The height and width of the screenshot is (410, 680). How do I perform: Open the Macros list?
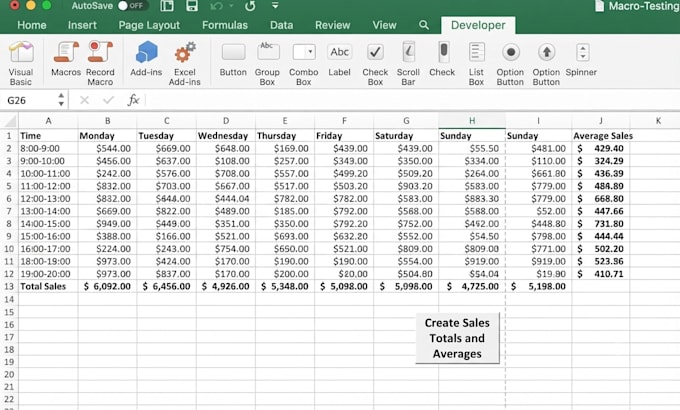pyautogui.click(x=66, y=59)
